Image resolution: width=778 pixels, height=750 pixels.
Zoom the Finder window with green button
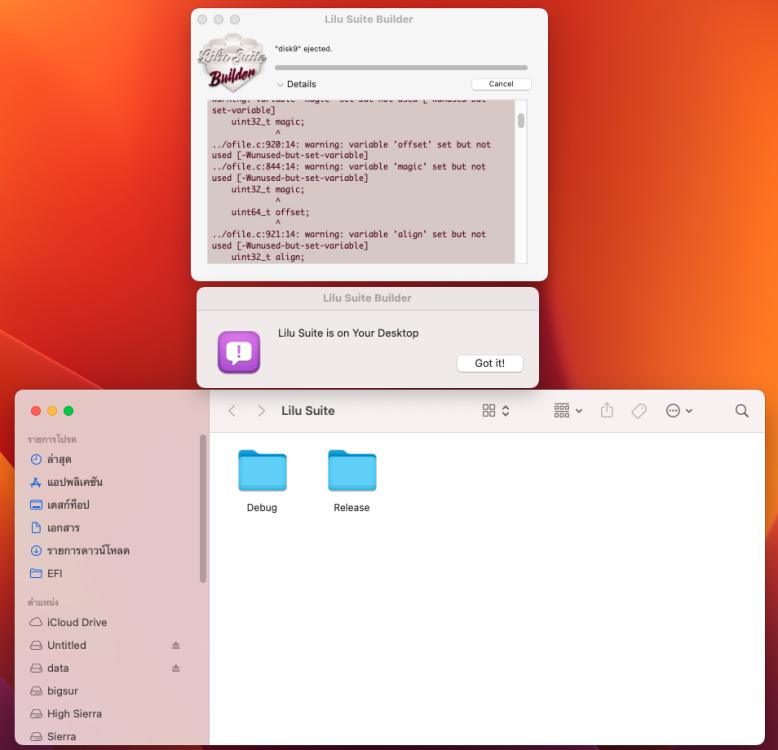[x=68, y=411]
